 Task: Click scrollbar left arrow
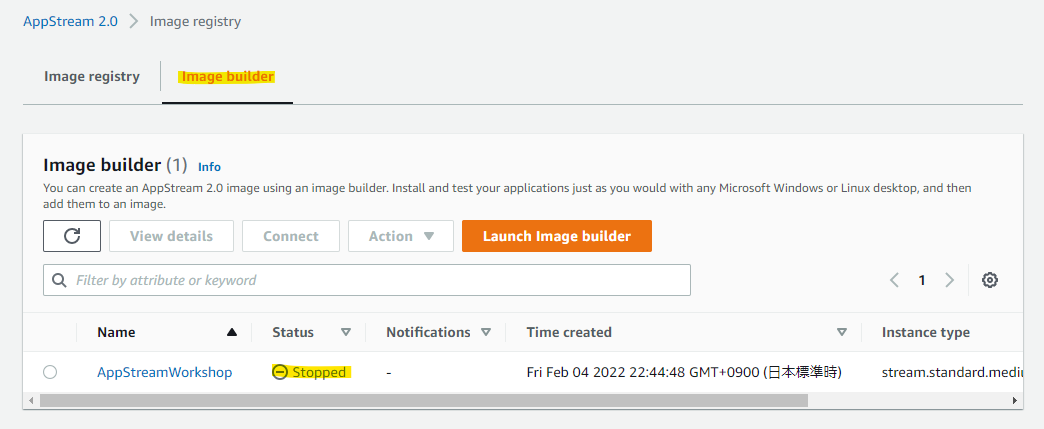click(x=30, y=400)
